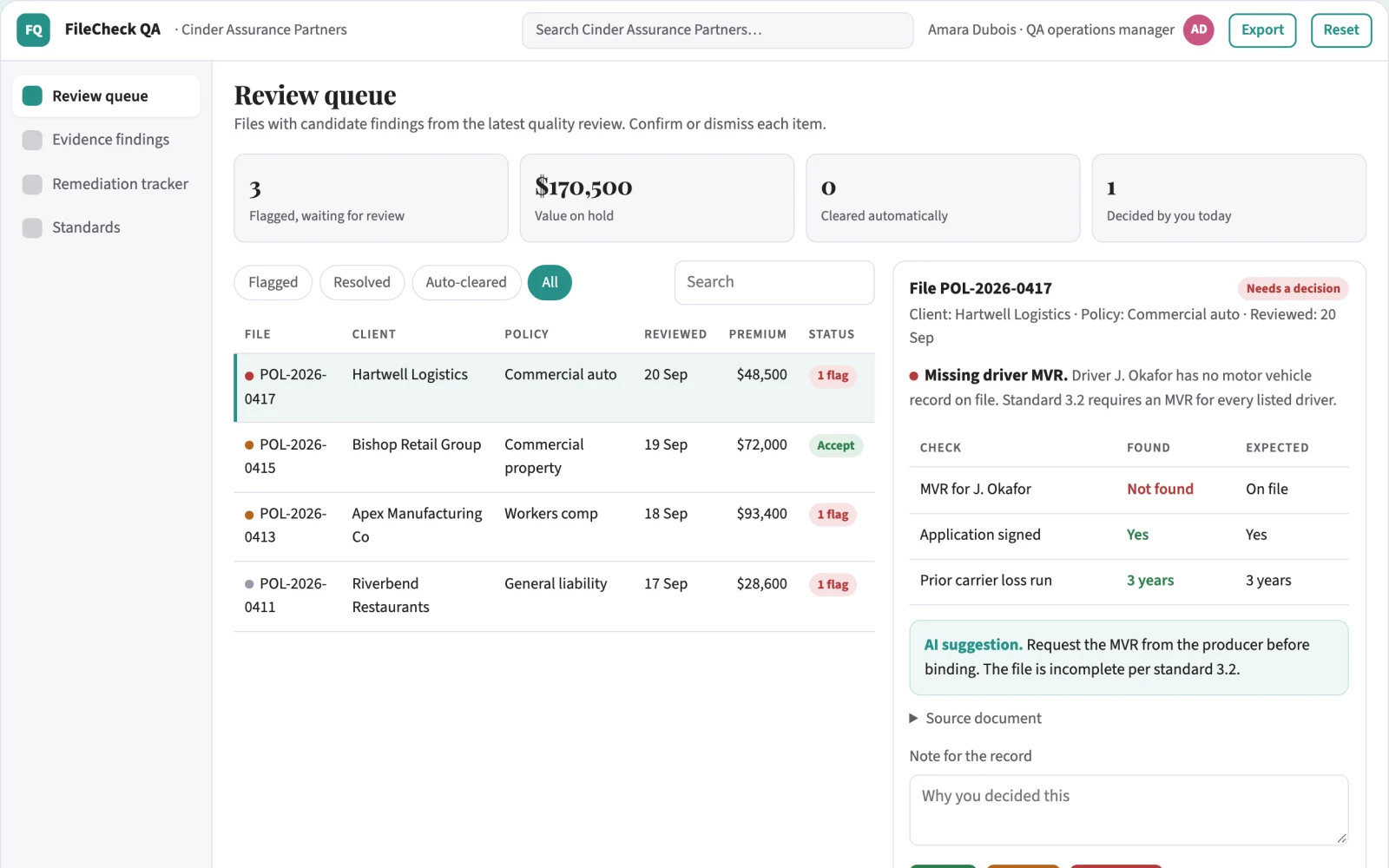Click the Evidence findings sidebar icon
1389x868 pixels.
point(32,140)
